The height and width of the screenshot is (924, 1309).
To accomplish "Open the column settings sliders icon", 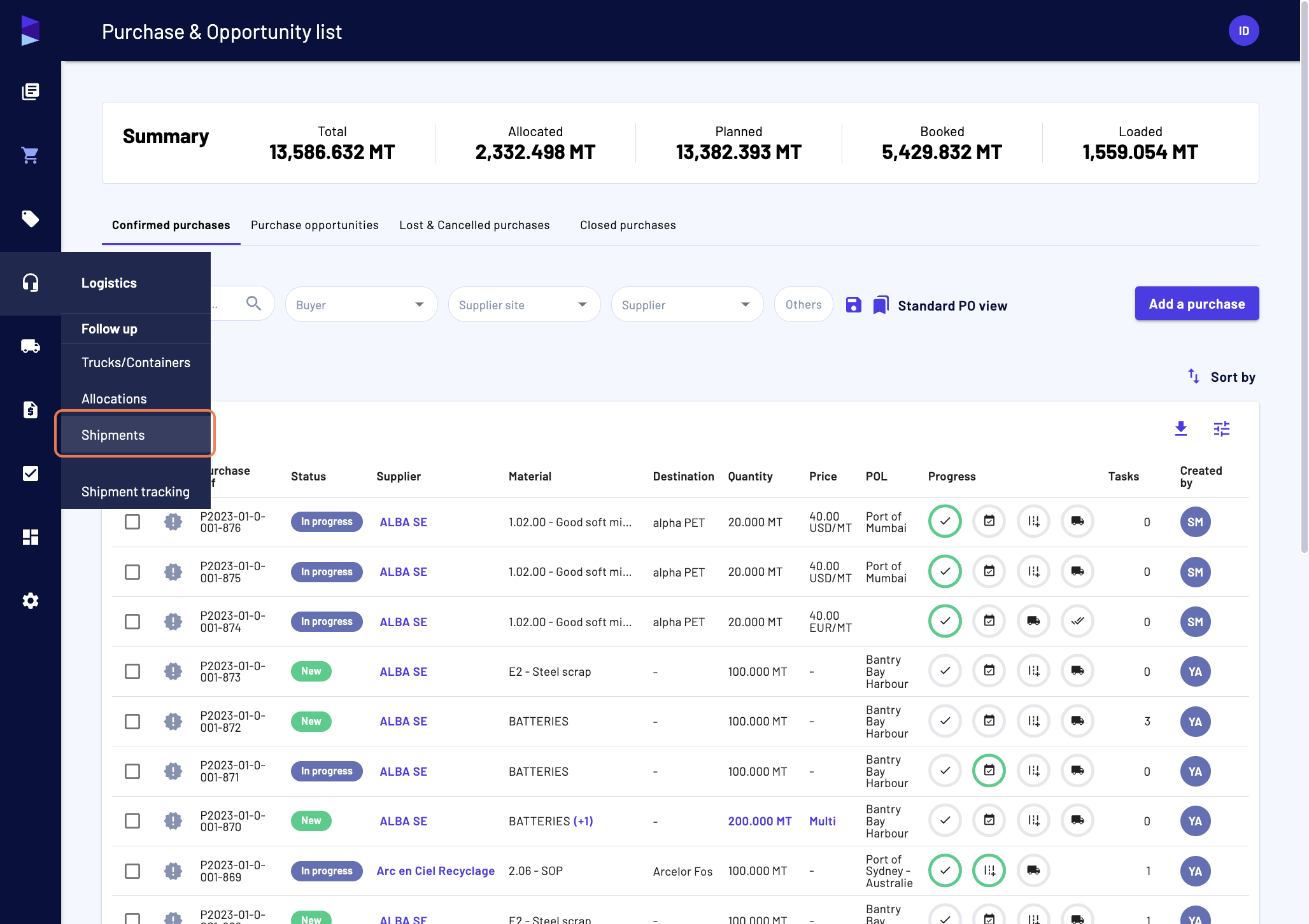I will [x=1222, y=429].
